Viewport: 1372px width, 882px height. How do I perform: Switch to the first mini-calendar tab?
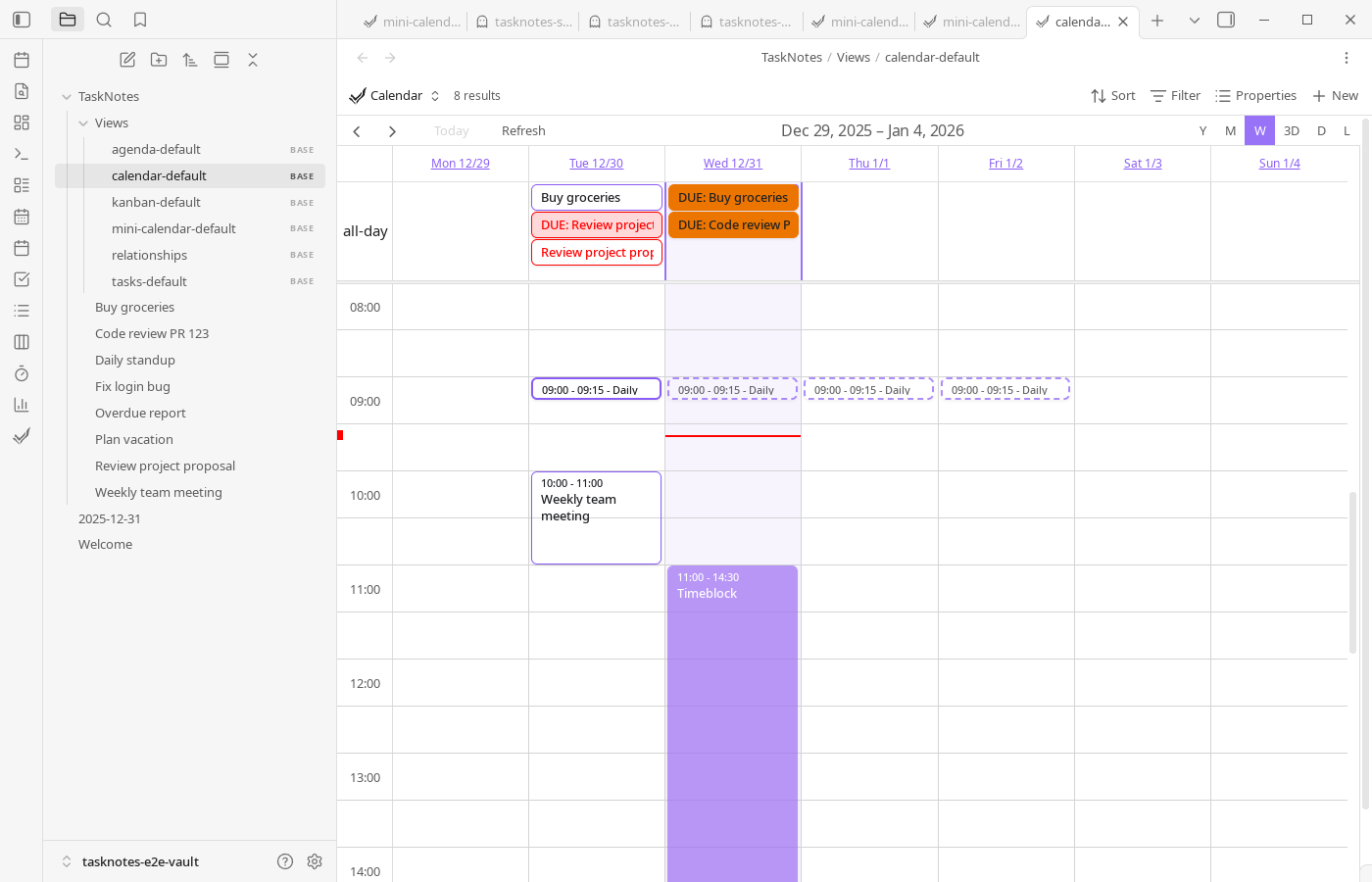pos(412,22)
